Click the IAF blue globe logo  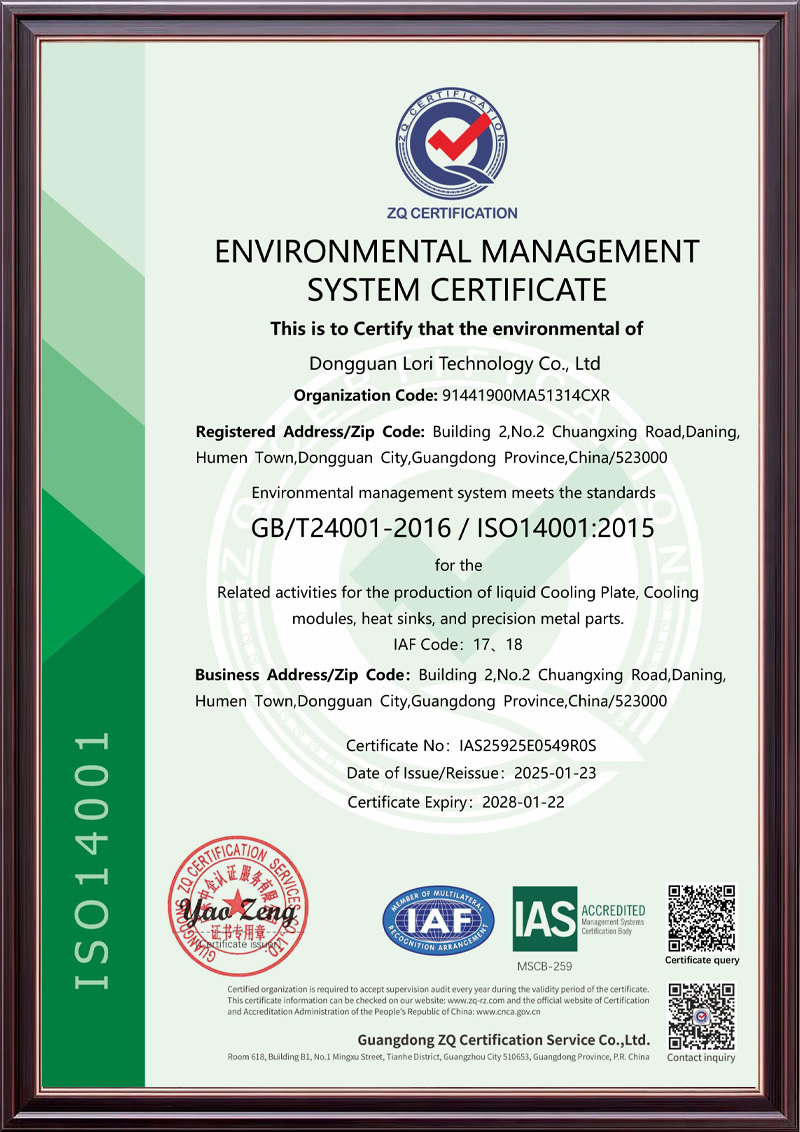pos(438,920)
